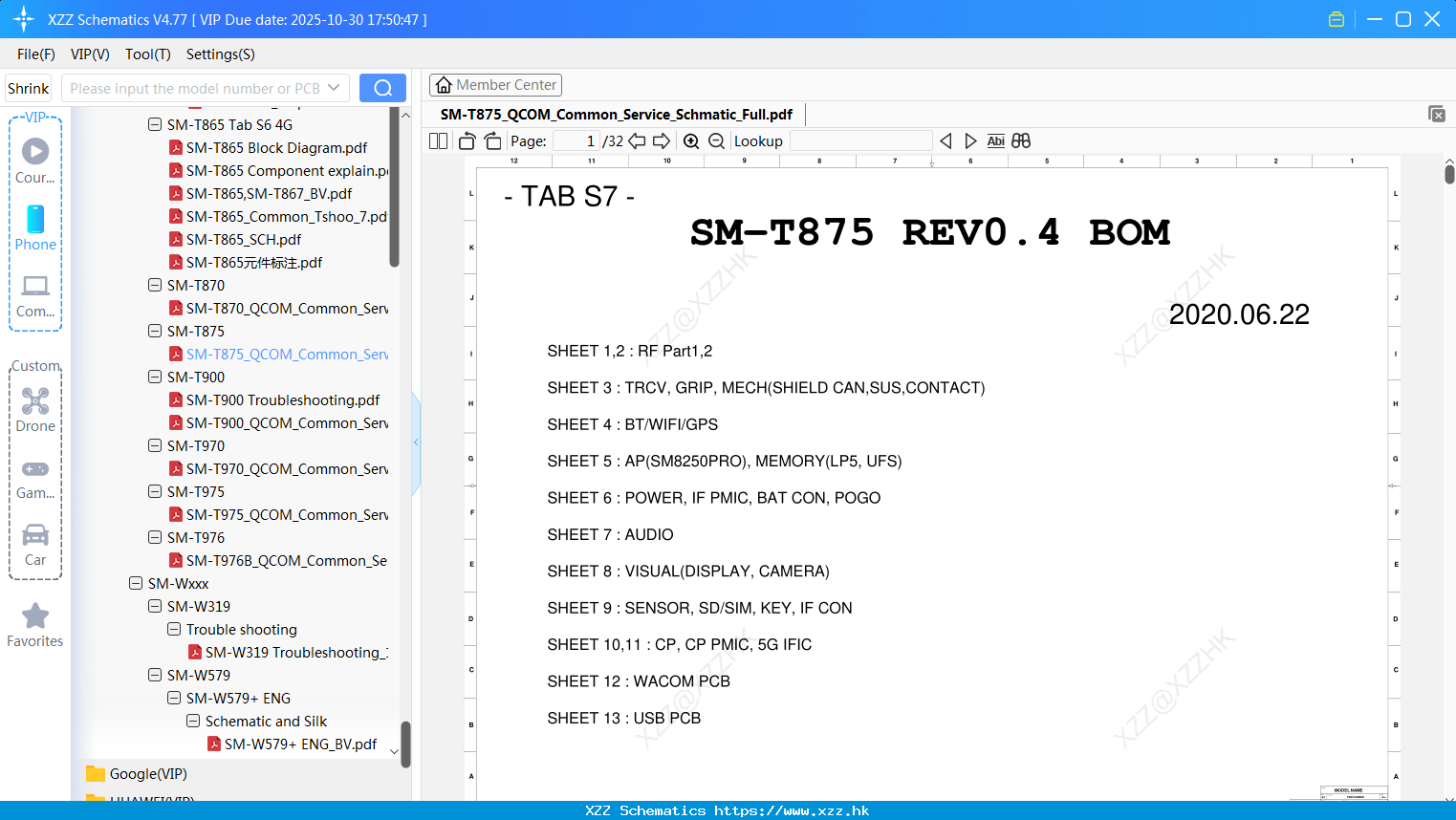
Task: Click home icon on Member Center
Action: (x=444, y=85)
